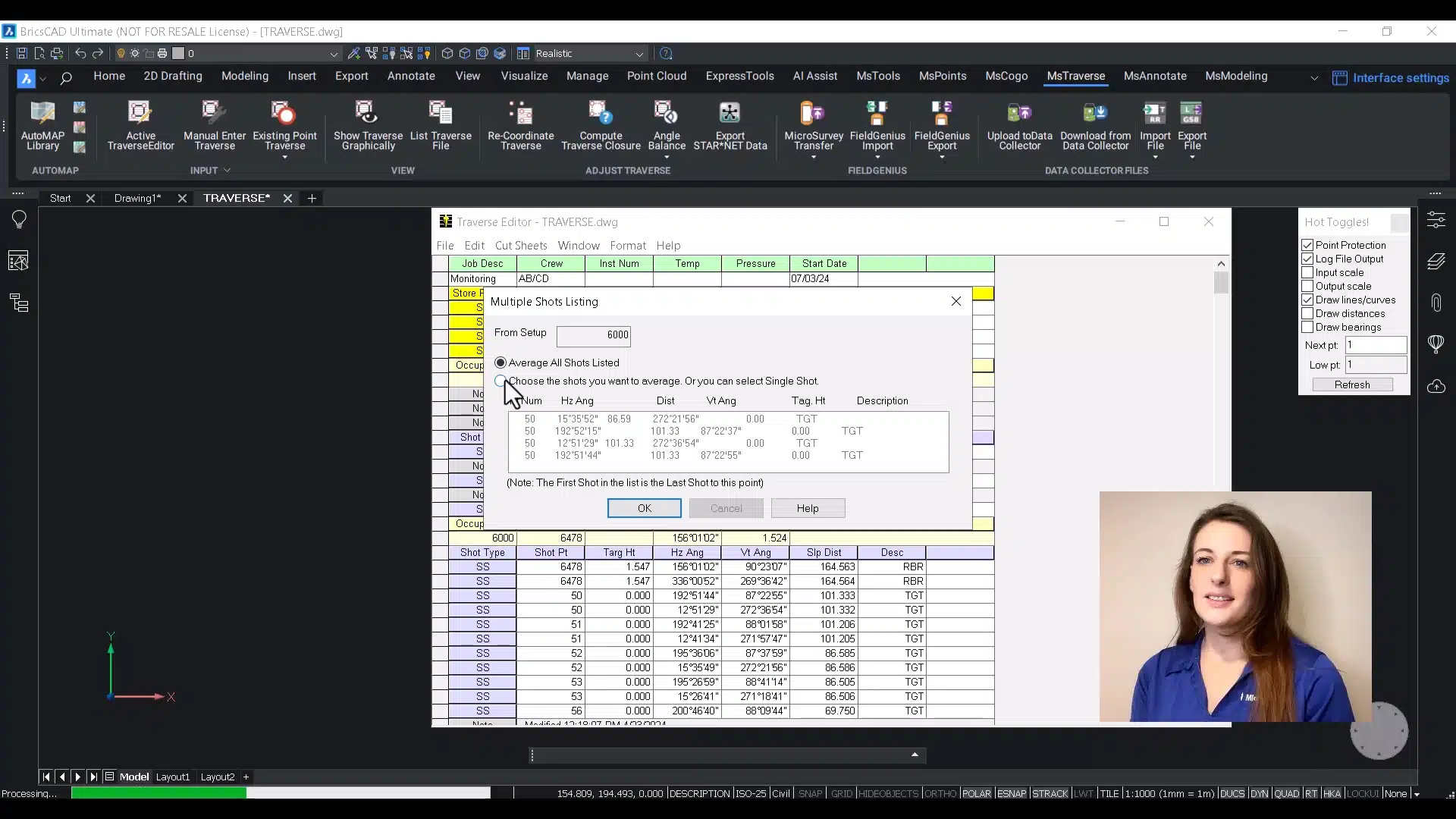Screen dimensions: 1456x819
Task: Switch to the MsCogo ribbon tab
Action: (x=1006, y=76)
